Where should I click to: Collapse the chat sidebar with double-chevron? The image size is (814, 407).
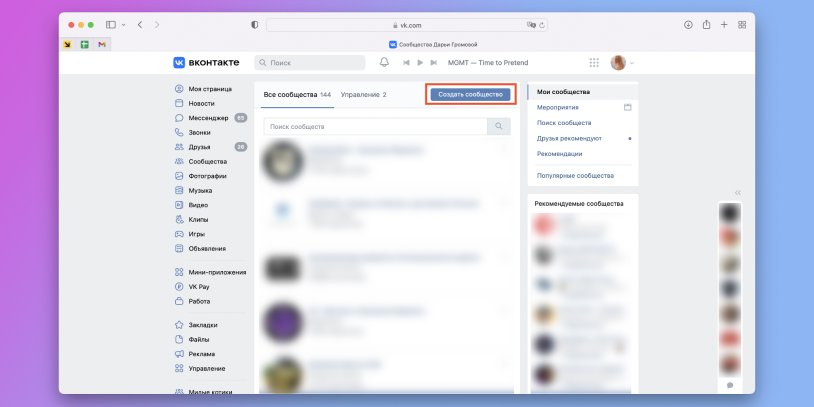click(737, 193)
